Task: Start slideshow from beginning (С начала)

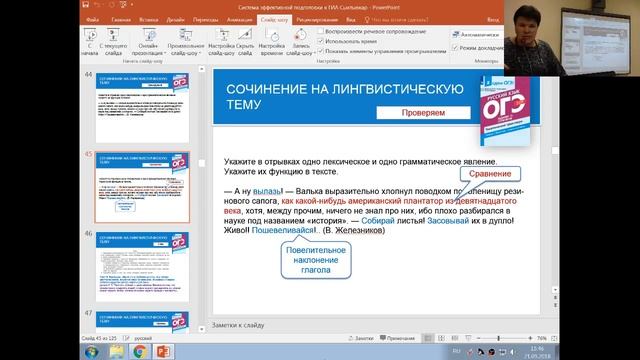Action: [89, 42]
